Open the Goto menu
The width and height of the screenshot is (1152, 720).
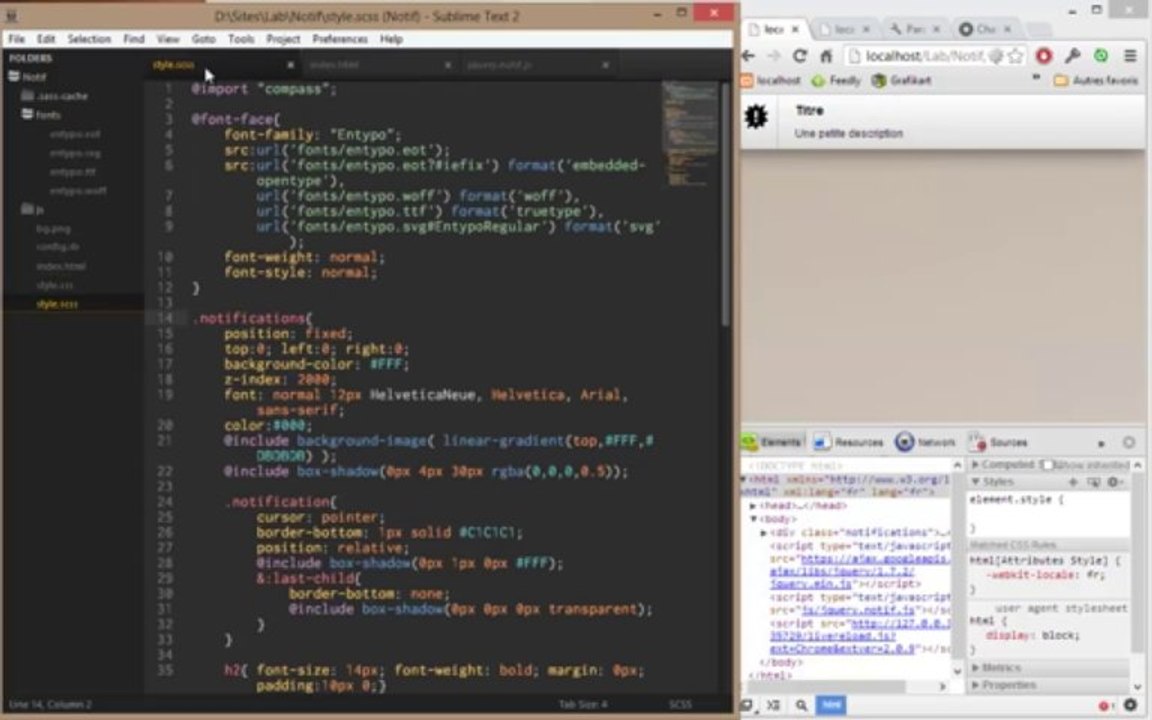tap(204, 39)
